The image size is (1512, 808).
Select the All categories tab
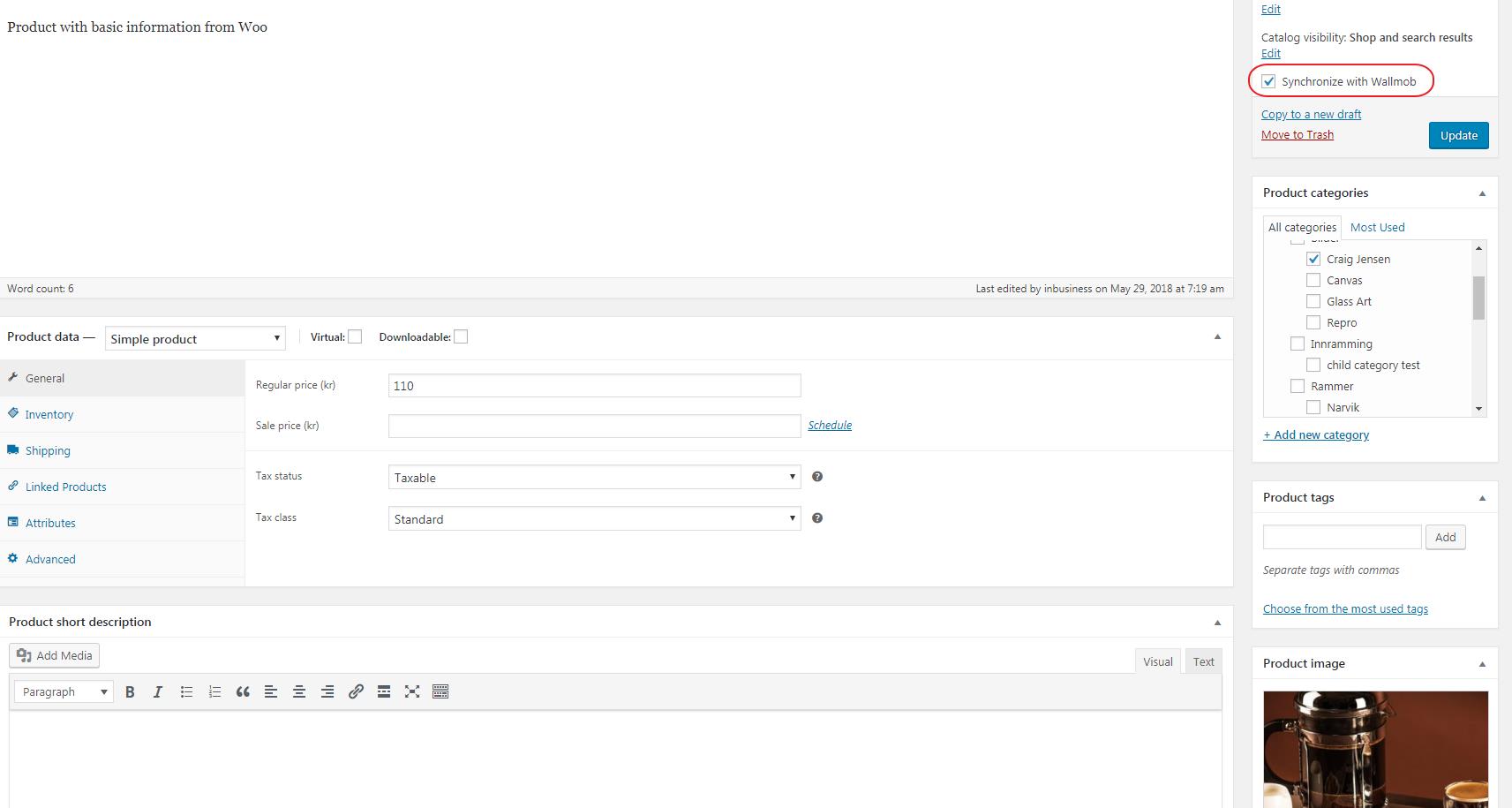click(x=1302, y=227)
